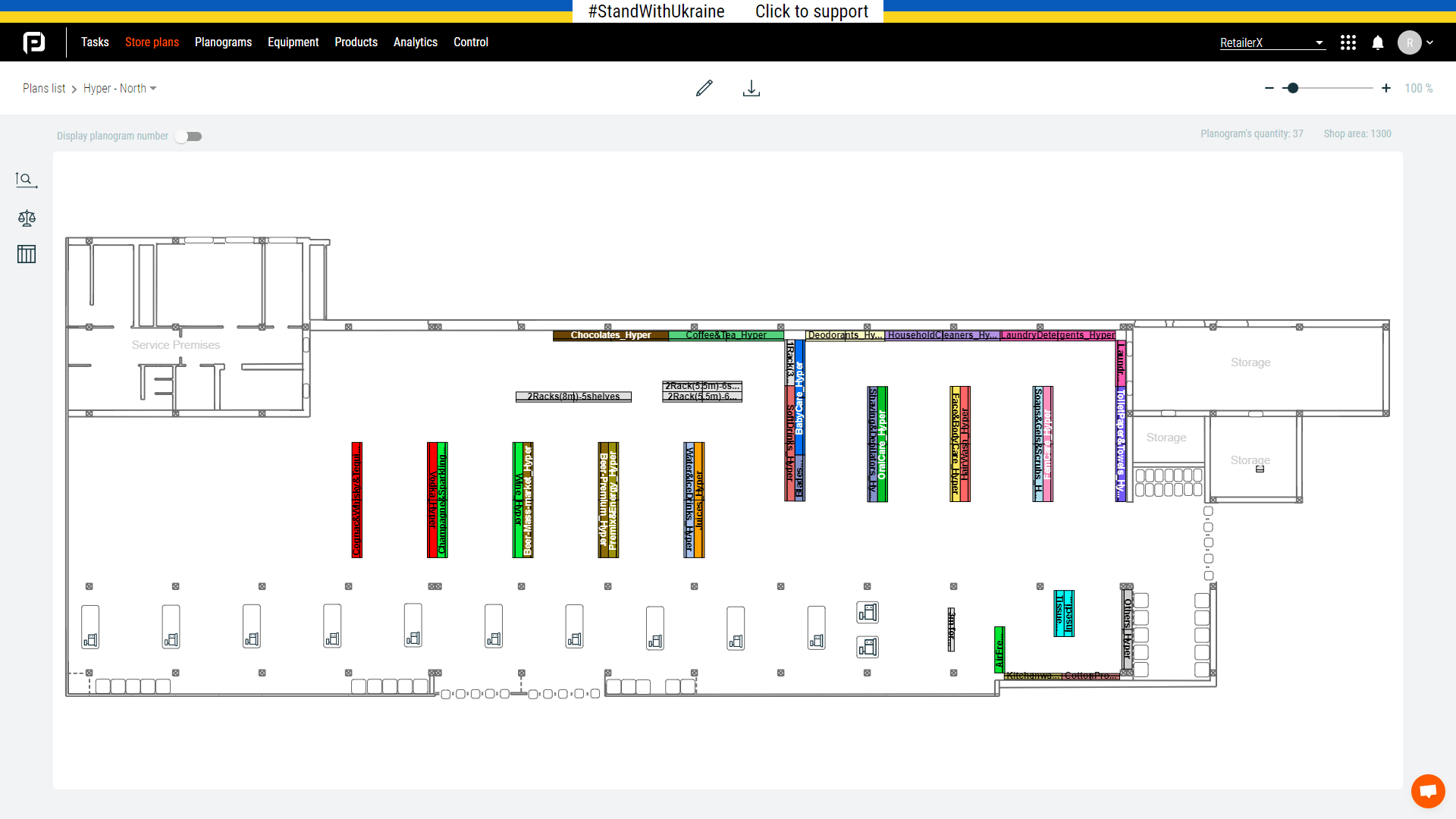Click the zoom slider handle

point(1293,88)
